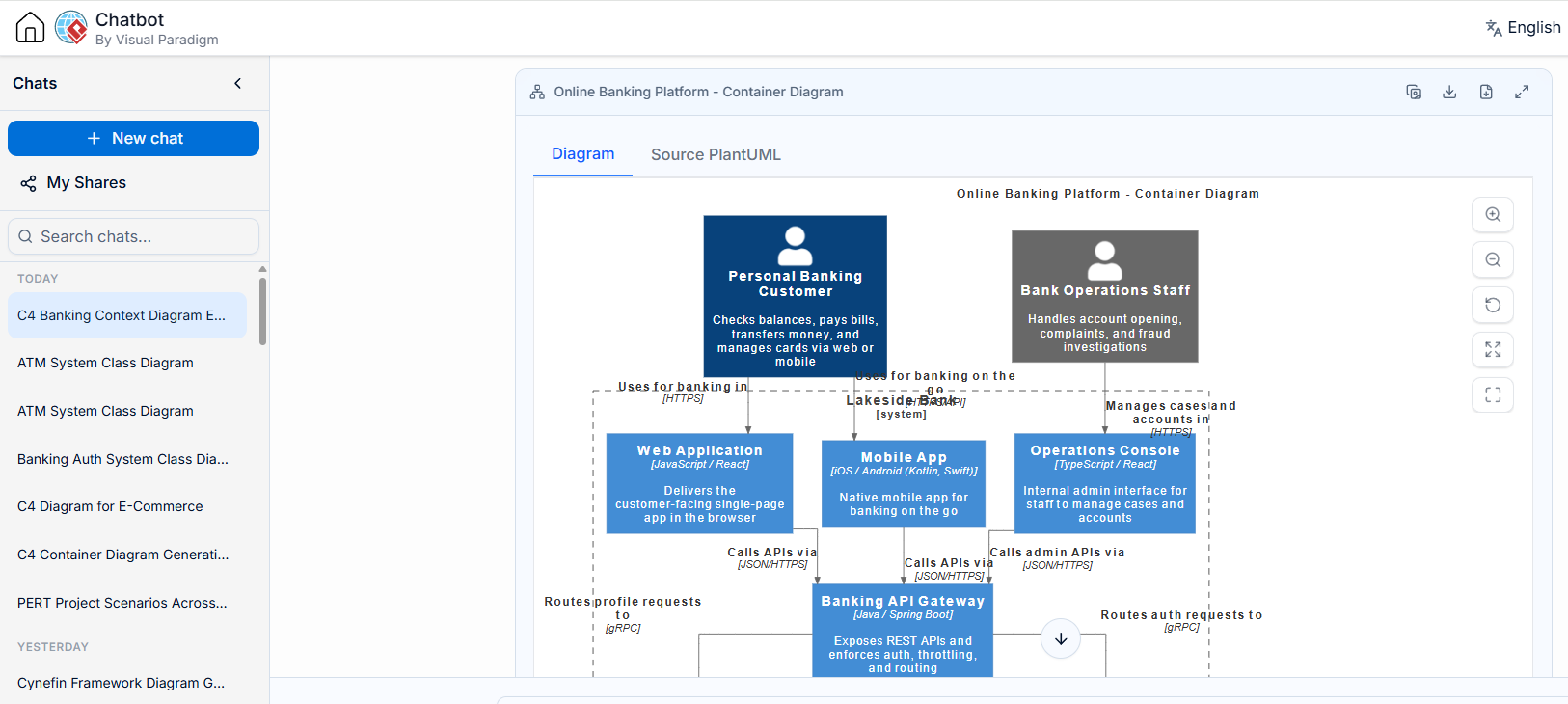Image resolution: width=1568 pixels, height=704 pixels.
Task: Click the home icon in header
Action: pos(30,27)
